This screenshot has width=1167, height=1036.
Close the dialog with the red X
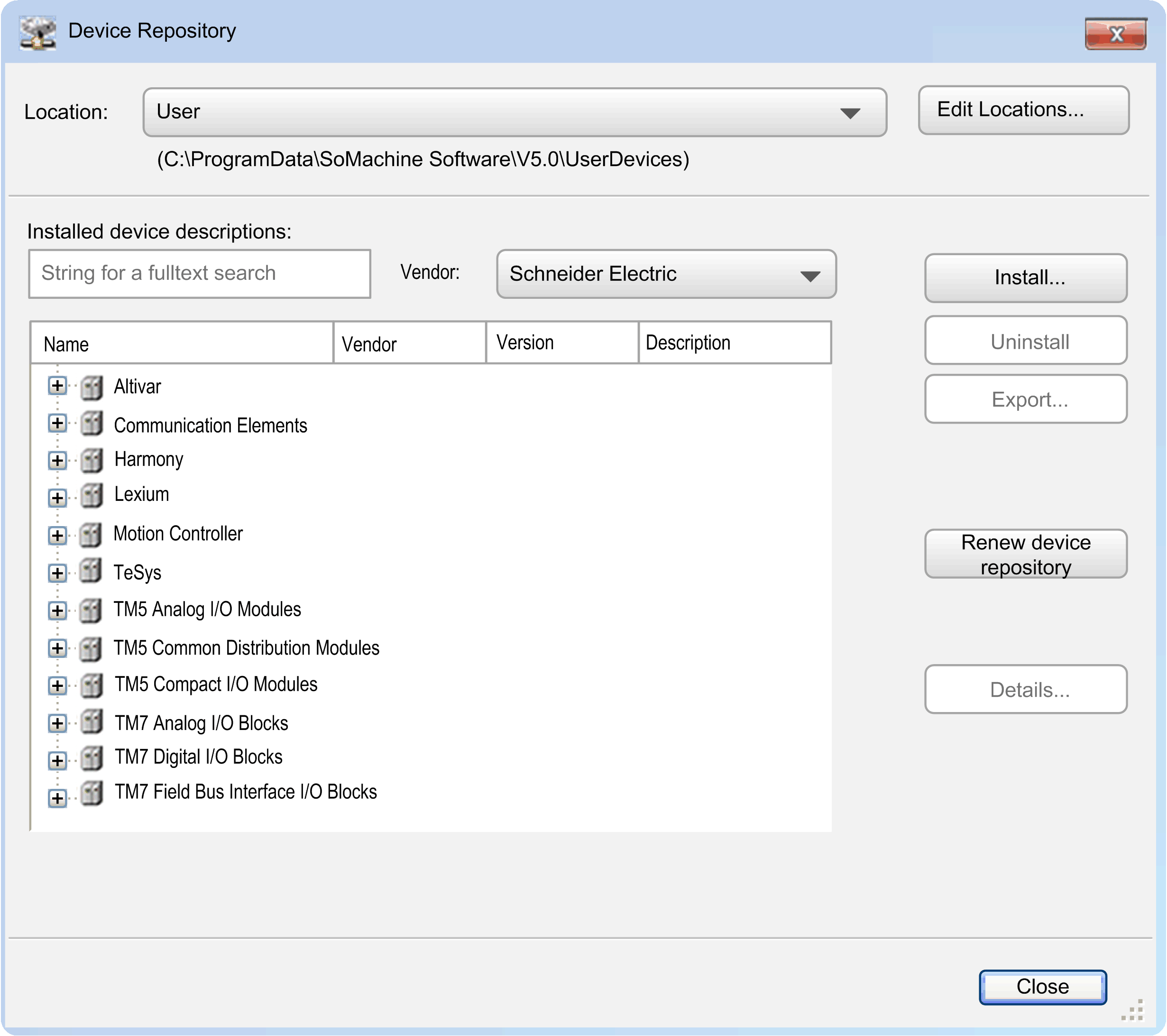[x=1116, y=34]
